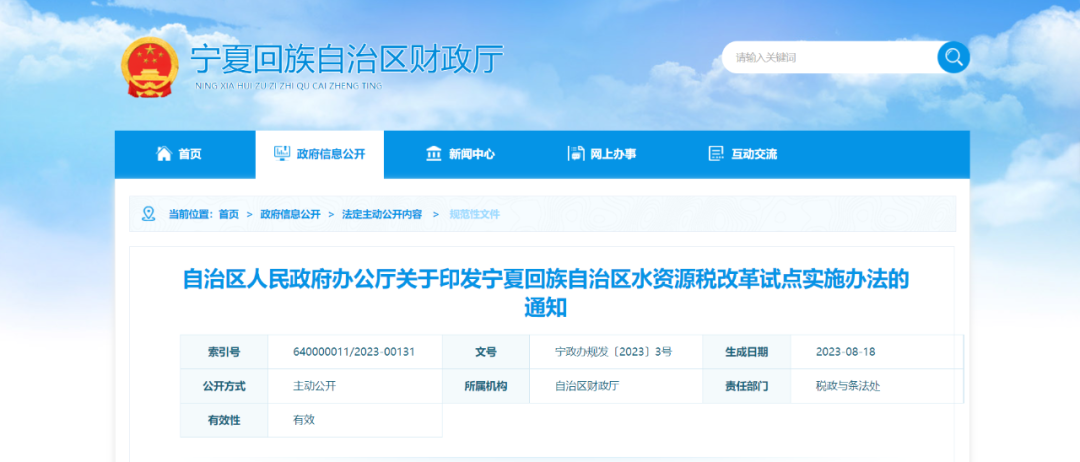Click the date 2023-08-18
Image resolution: width=1080 pixels, height=462 pixels.
point(845,352)
